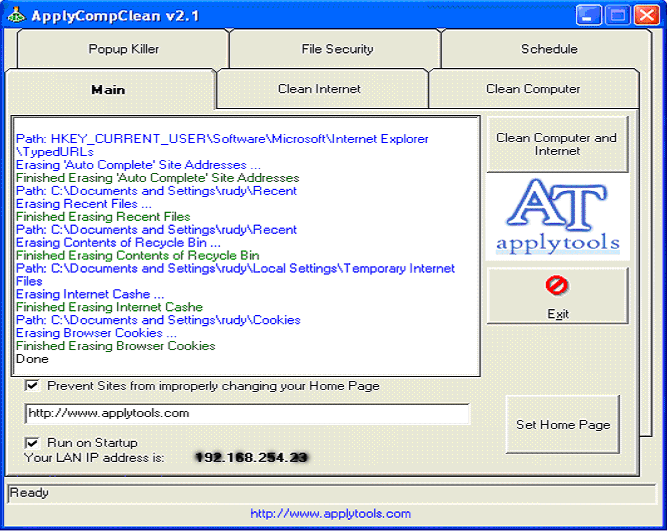Select the Main tab
Image resolution: width=667 pixels, height=531 pixels.
[108, 89]
